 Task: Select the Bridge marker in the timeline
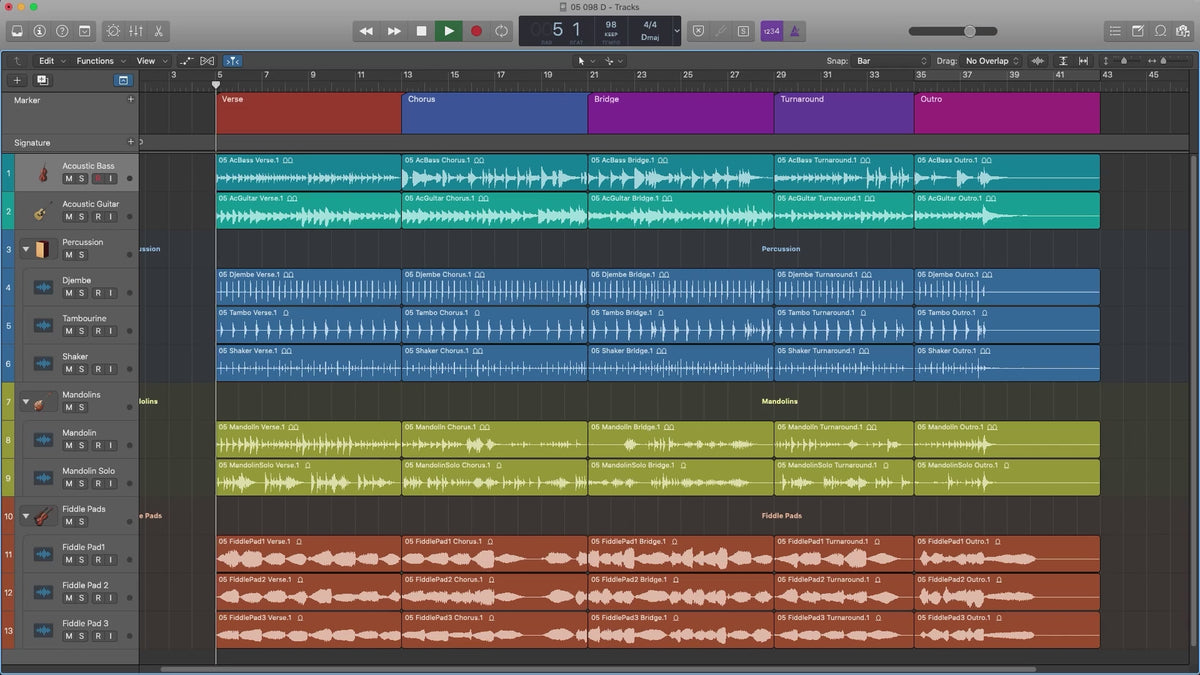coord(680,112)
